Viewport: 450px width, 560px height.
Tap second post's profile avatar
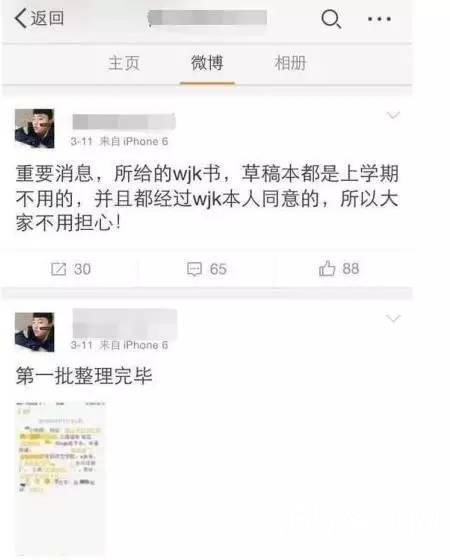35,332
